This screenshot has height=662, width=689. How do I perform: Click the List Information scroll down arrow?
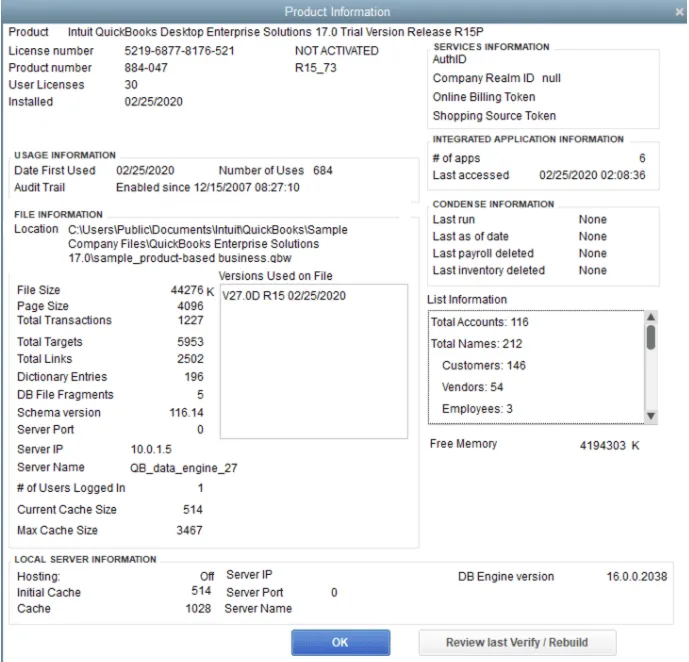pos(651,416)
